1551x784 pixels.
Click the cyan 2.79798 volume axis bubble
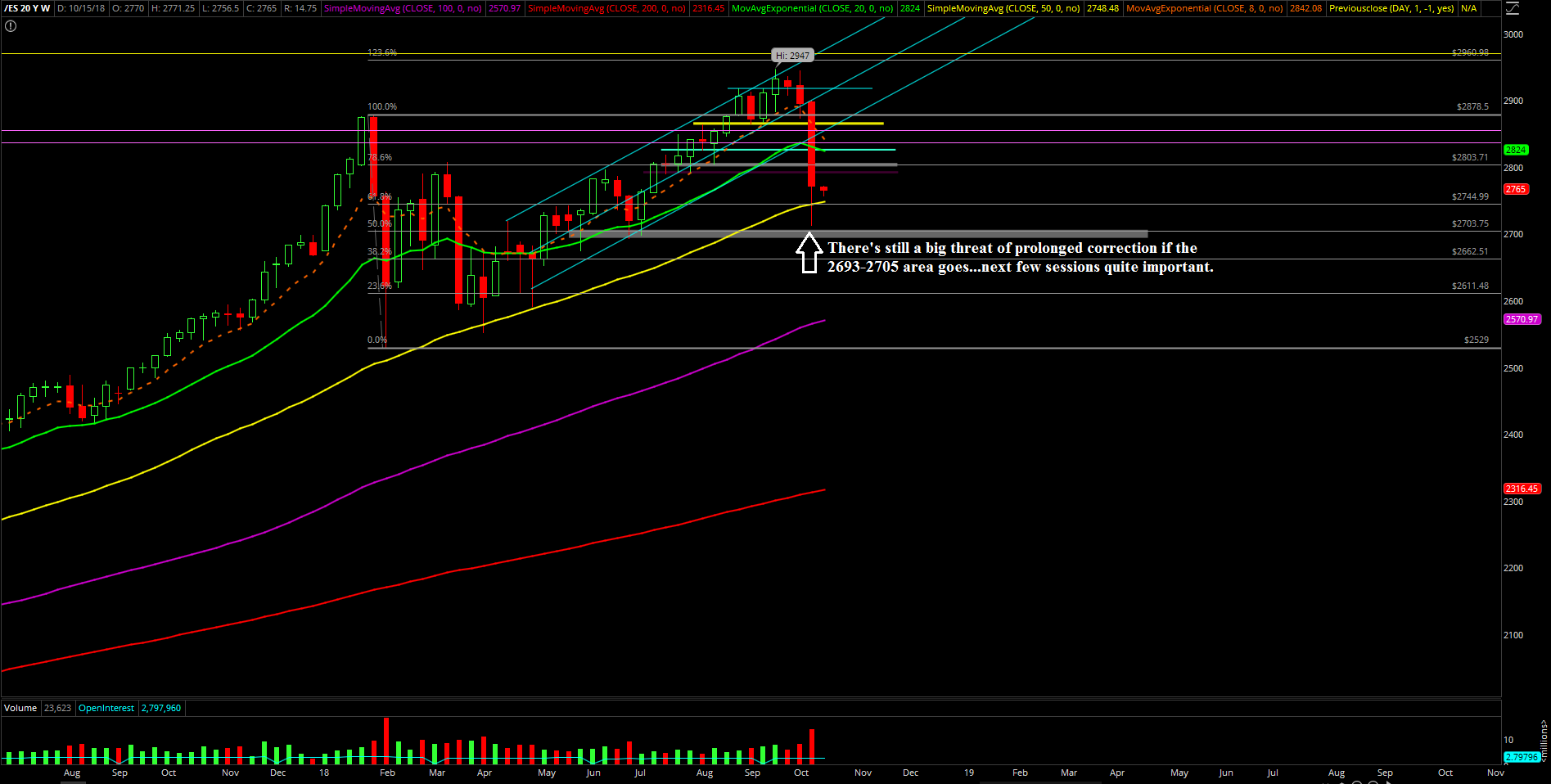click(x=1521, y=757)
